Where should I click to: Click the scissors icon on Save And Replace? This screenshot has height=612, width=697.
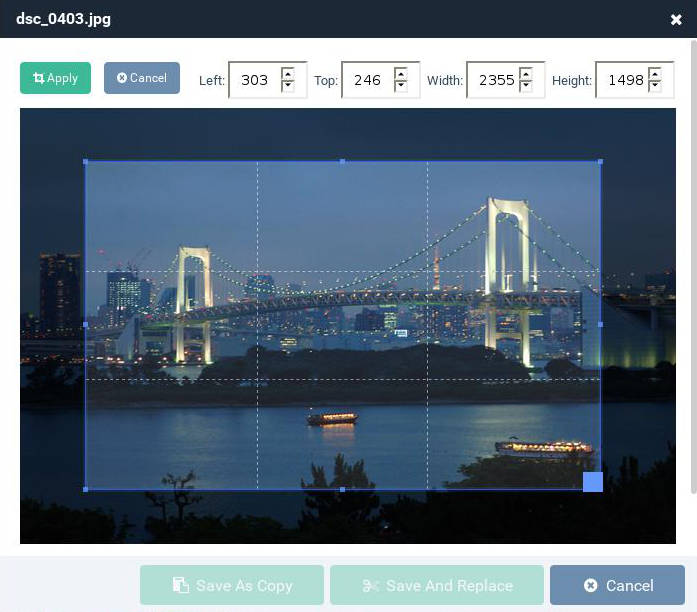(371, 585)
